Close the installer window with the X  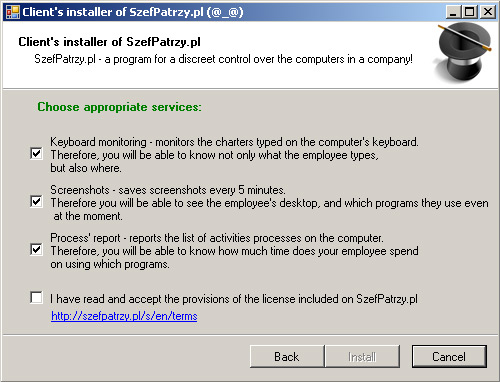coord(488,12)
